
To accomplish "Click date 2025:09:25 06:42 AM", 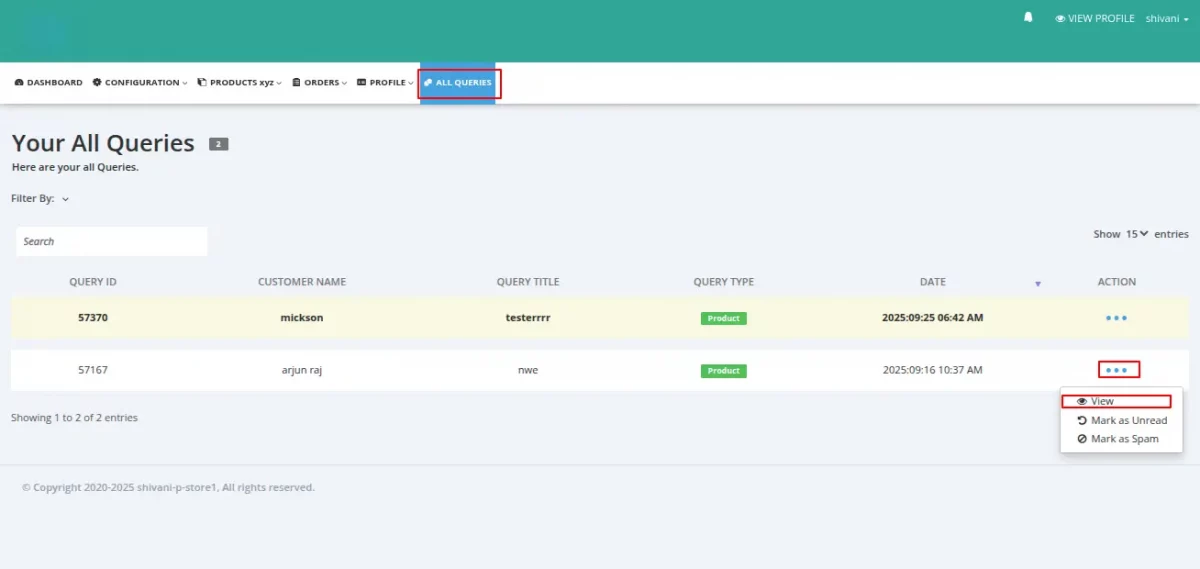I will 933,318.
